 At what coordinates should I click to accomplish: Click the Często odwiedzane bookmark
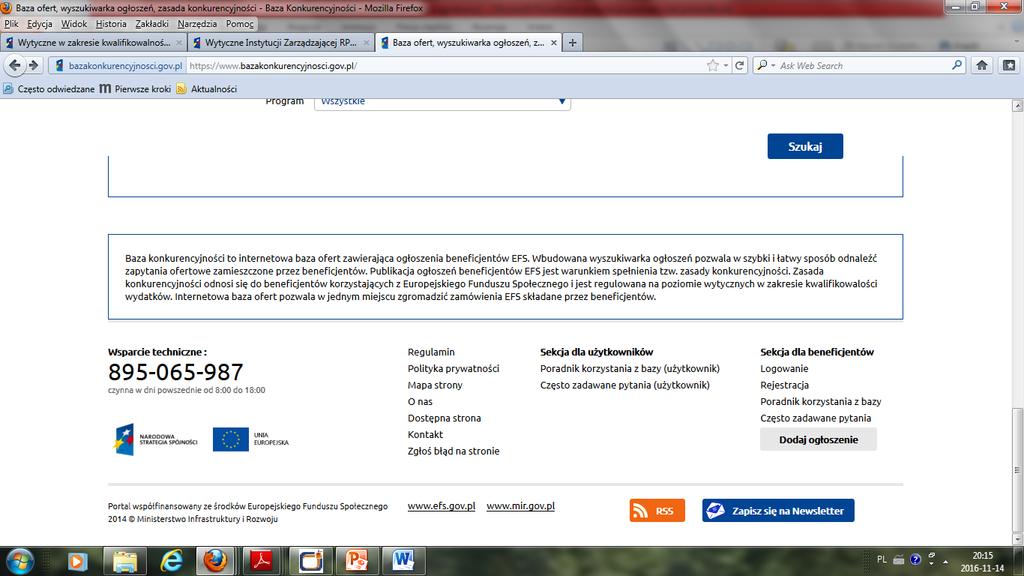pyautogui.click(x=49, y=89)
